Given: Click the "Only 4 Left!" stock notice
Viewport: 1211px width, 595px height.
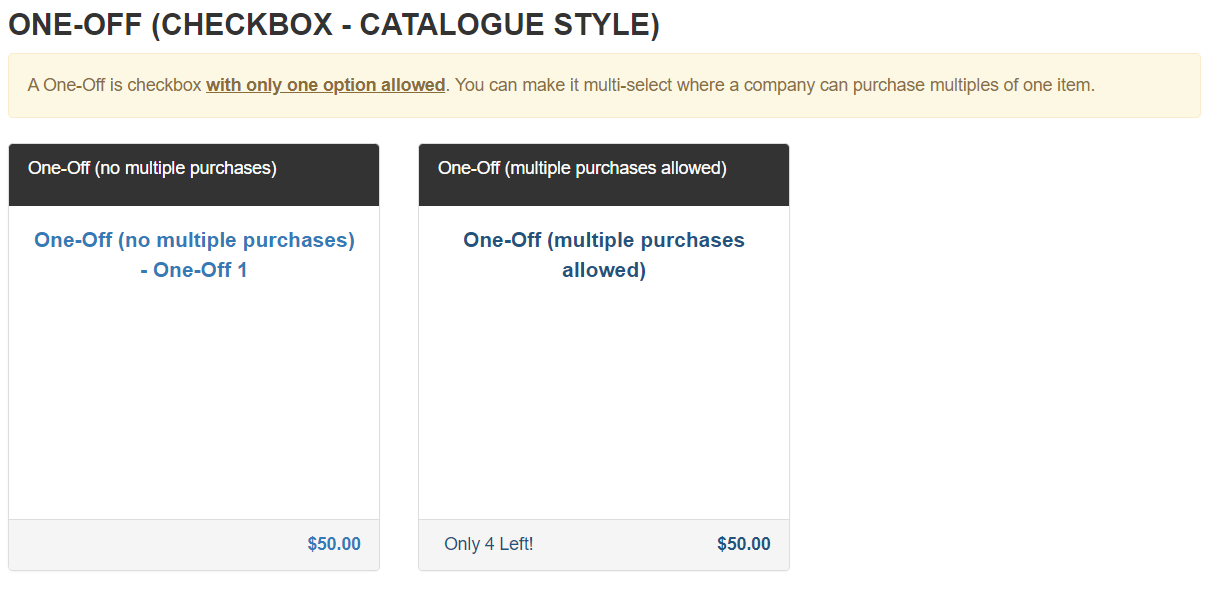Looking at the screenshot, I should (489, 545).
